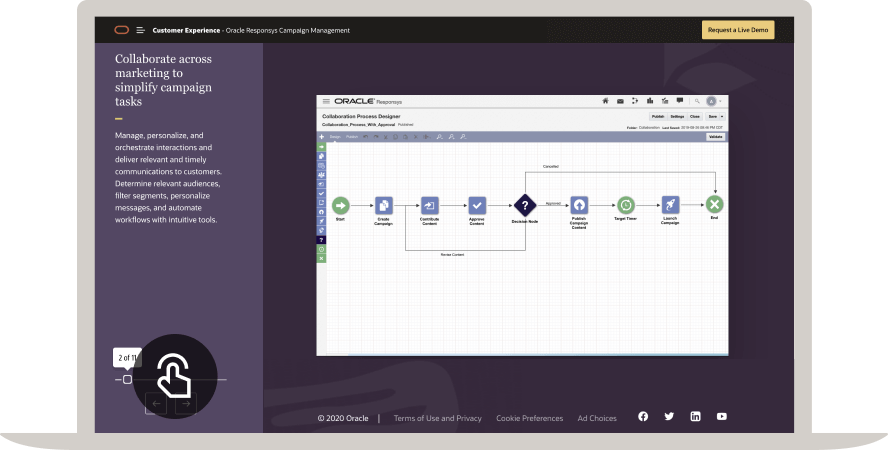Open the user avatar dropdown in Responsys

(713, 101)
